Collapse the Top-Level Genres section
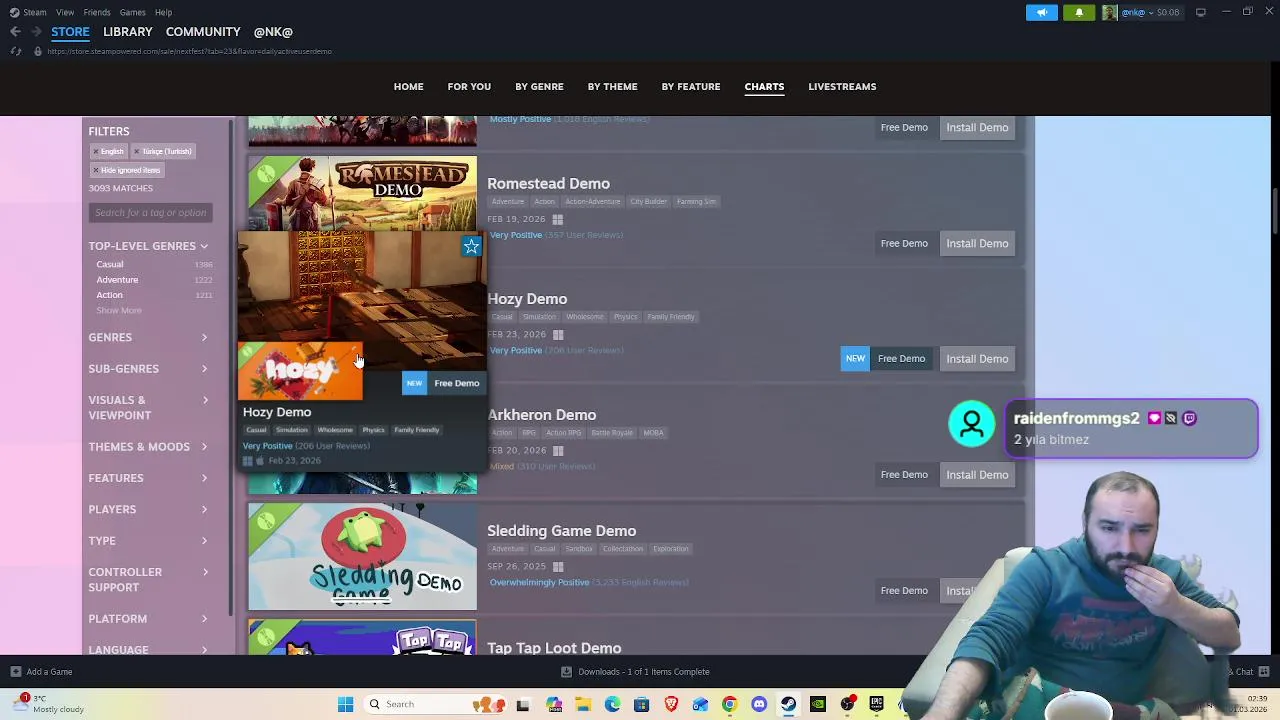 [x=148, y=246]
